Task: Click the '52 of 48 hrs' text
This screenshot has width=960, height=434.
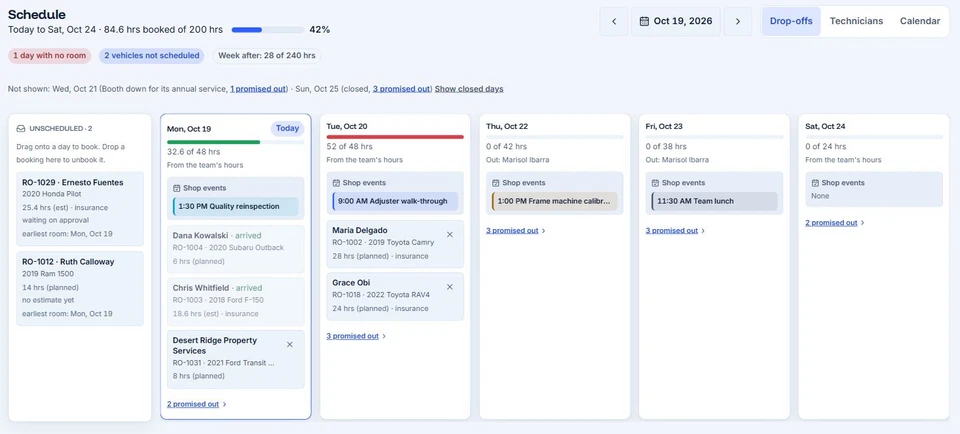Action: [x=350, y=147]
